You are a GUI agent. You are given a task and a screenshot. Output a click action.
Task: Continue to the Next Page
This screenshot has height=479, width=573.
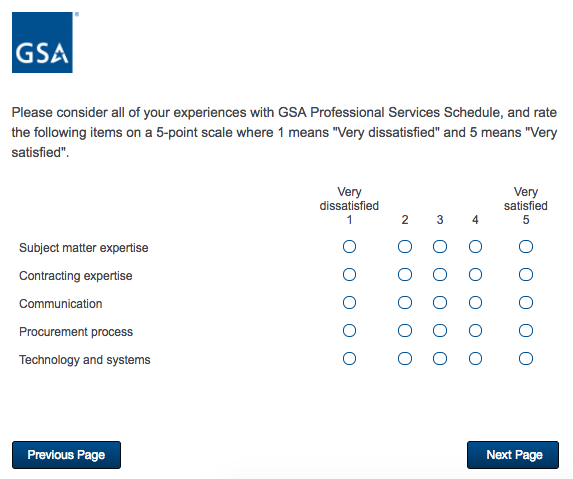[513, 455]
